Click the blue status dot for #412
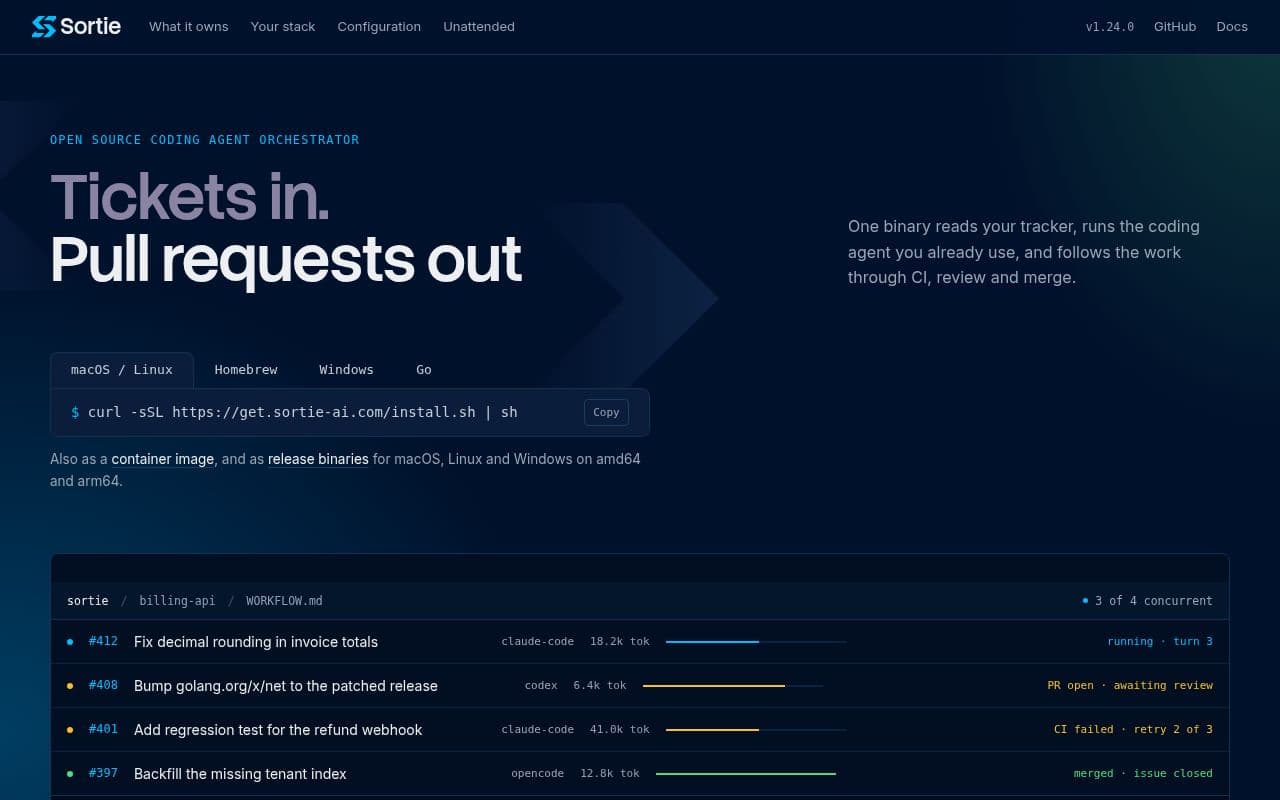 coord(70,642)
